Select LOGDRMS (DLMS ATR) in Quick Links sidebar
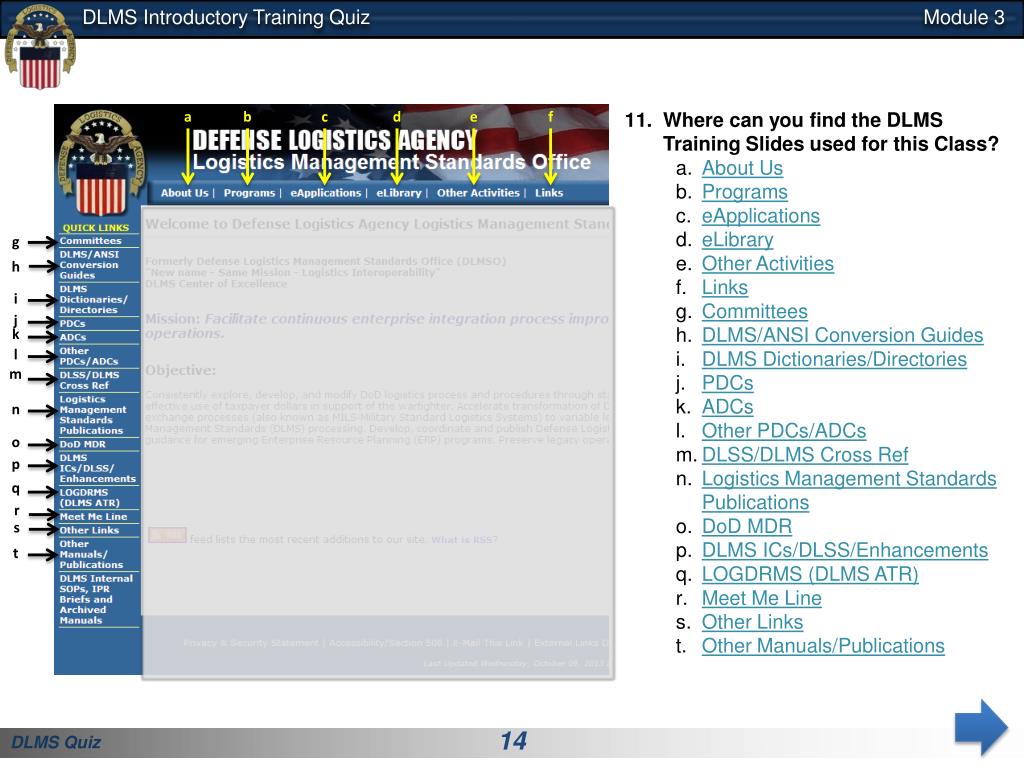 click(89, 498)
